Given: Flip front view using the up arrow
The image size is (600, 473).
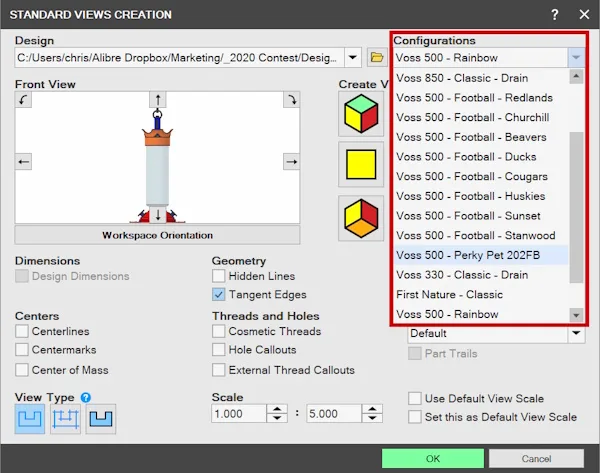Looking at the screenshot, I should pyautogui.click(x=158, y=100).
